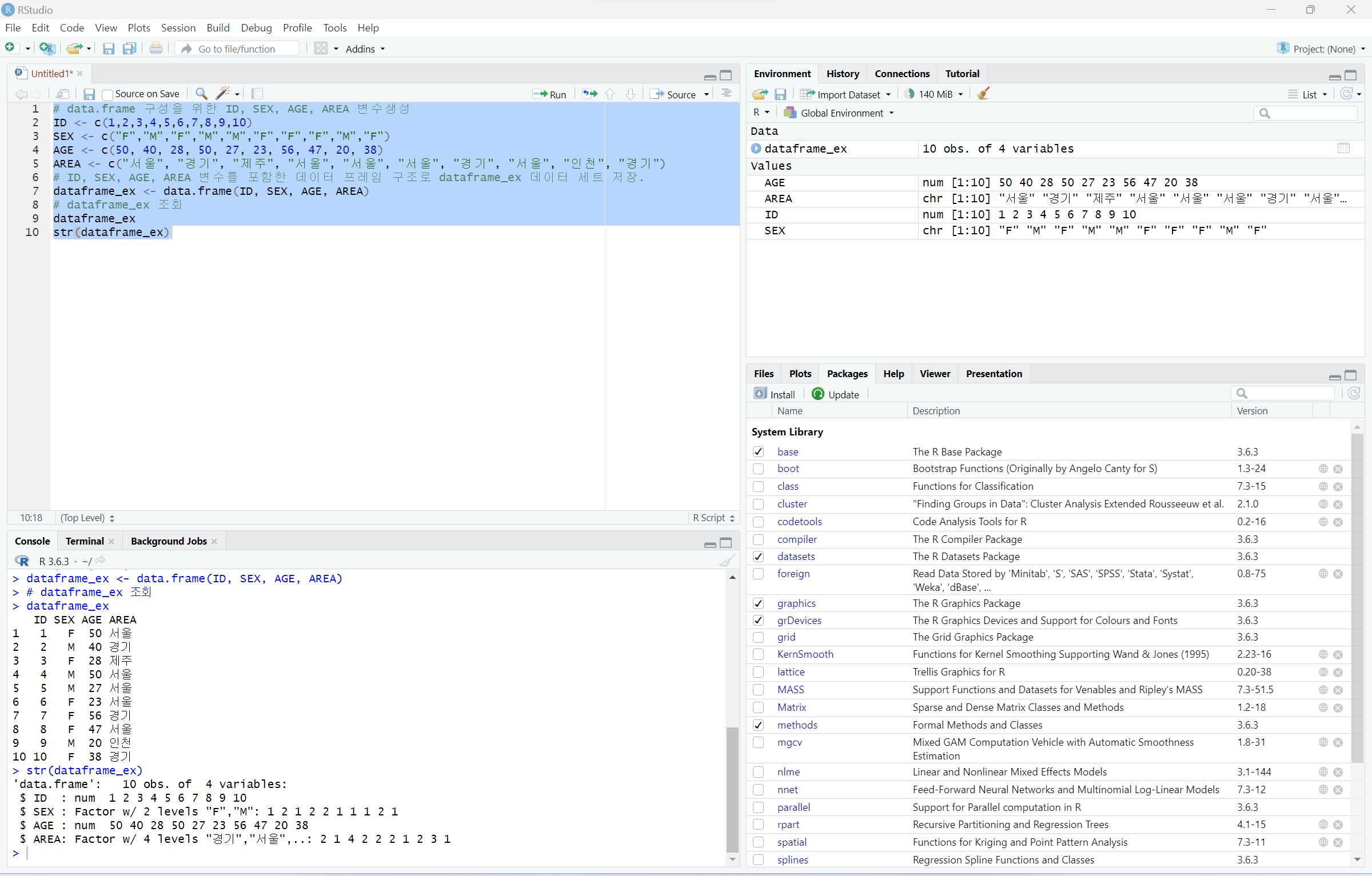The image size is (1372, 876).
Task: Open the lattice package link
Action: (x=791, y=672)
